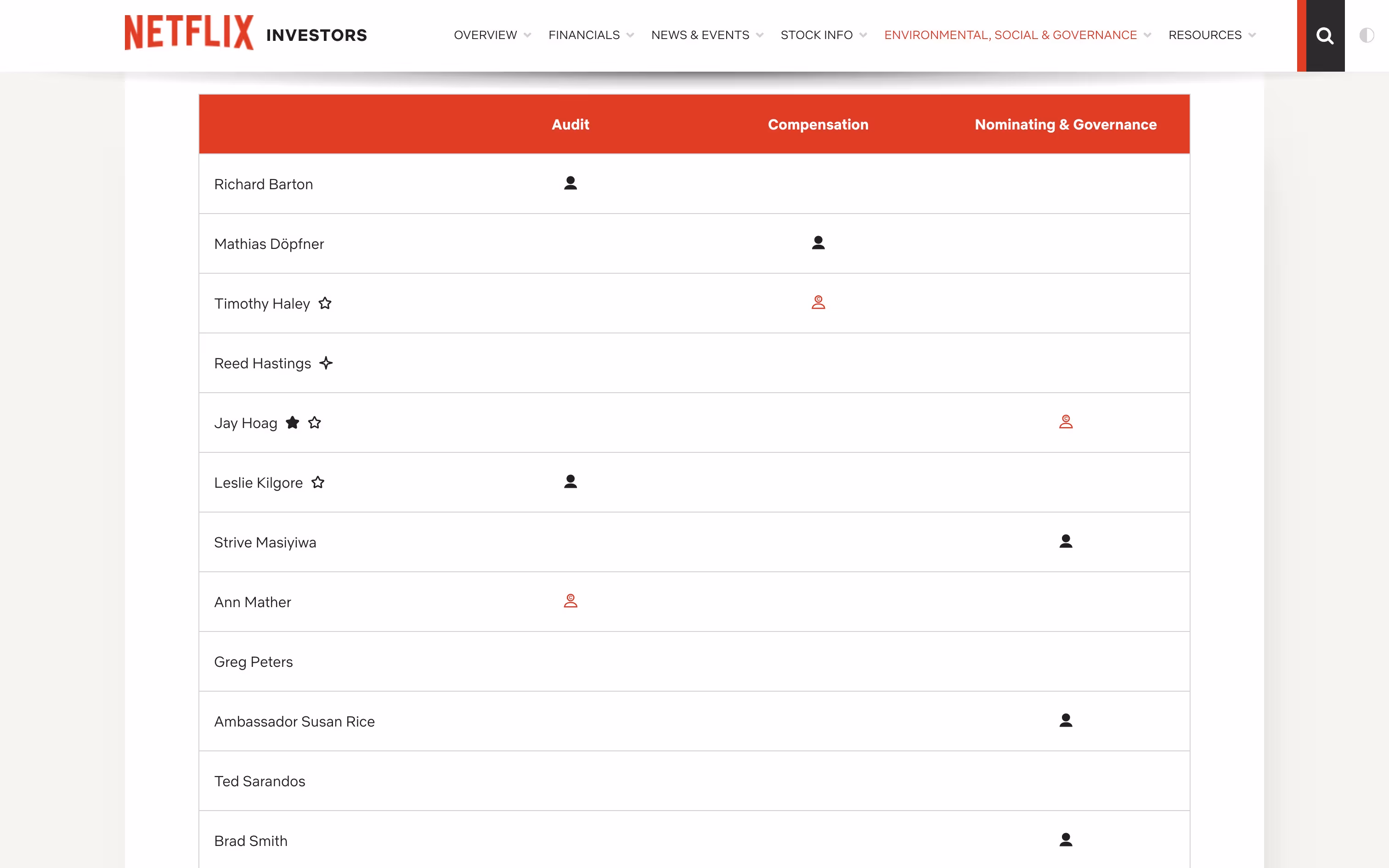Open the News & Events menu
This screenshot has height=868, width=1389.
click(x=700, y=35)
